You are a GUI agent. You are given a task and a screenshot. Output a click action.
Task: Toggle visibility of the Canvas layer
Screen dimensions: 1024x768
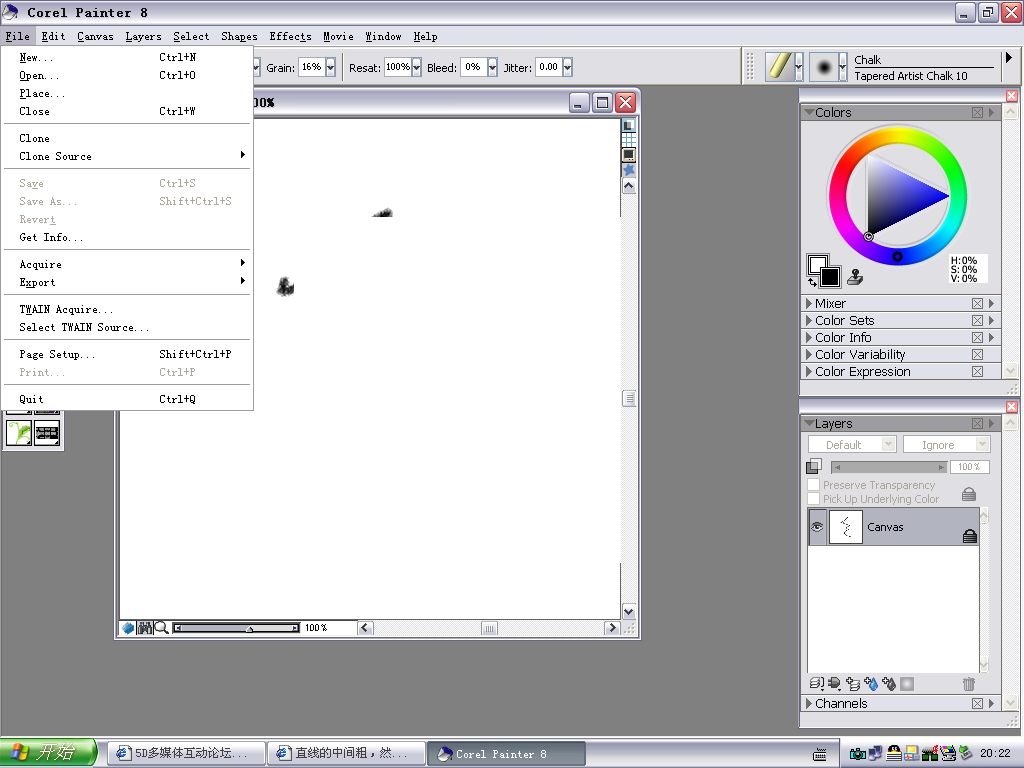tap(817, 526)
